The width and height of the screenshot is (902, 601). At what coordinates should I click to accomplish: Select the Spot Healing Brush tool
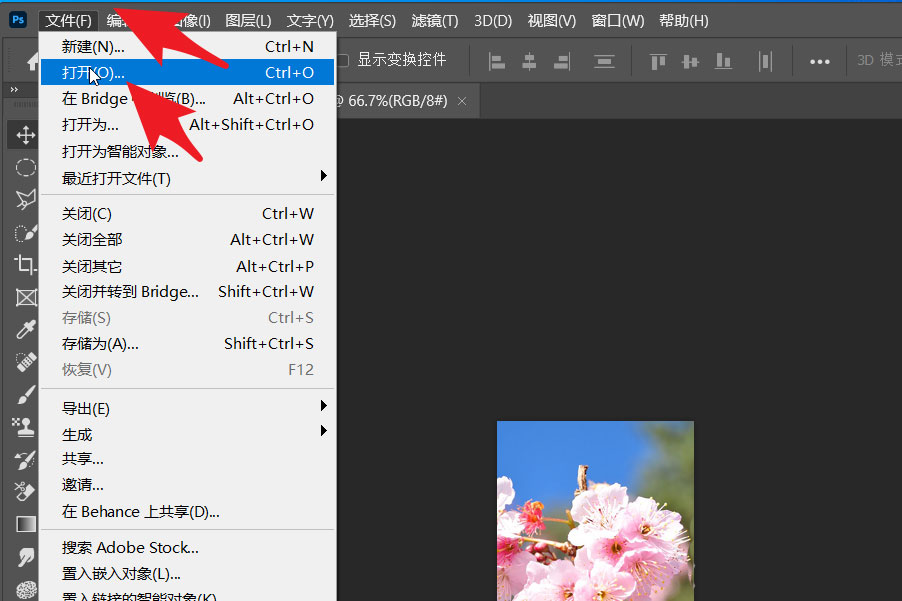tap(25, 362)
